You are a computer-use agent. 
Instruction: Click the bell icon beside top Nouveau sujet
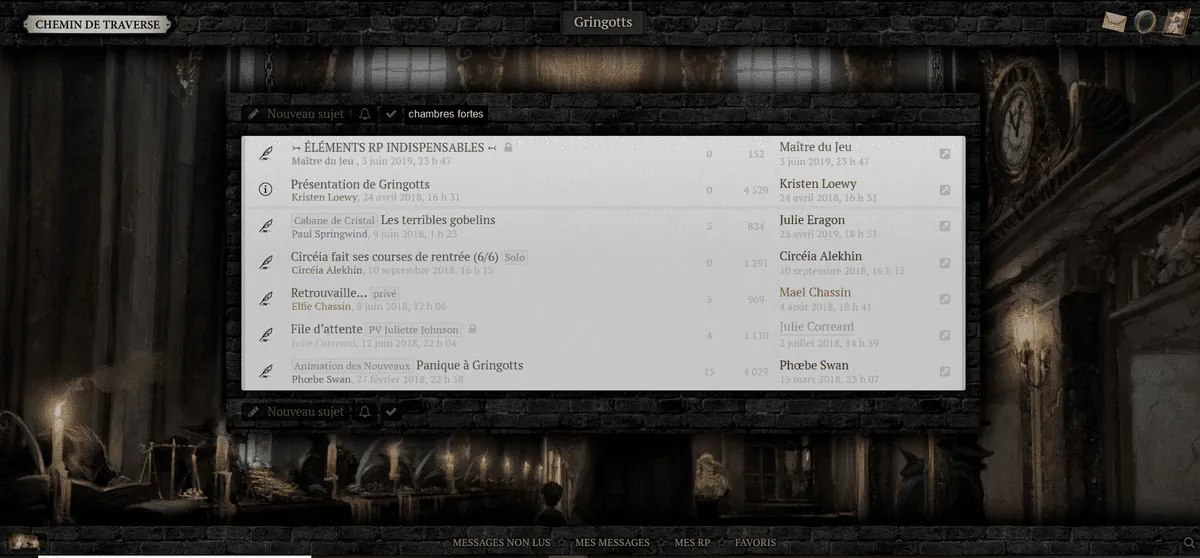coord(365,114)
